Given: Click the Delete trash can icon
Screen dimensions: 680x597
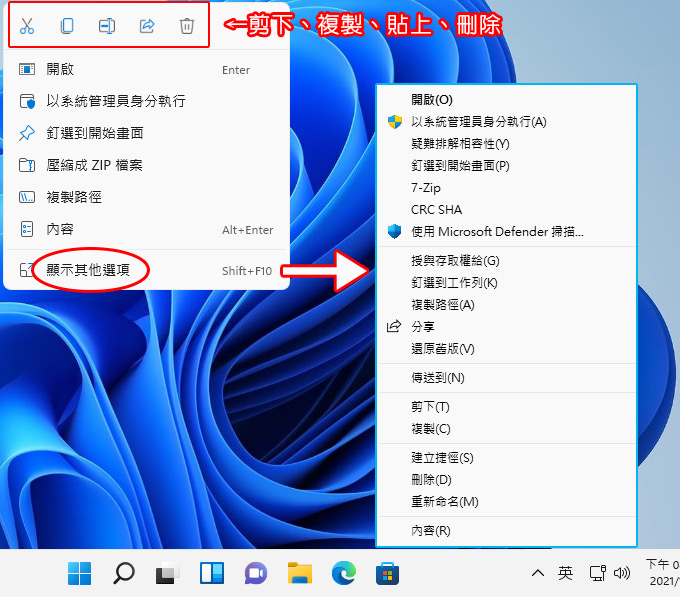Looking at the screenshot, I should pos(186,26).
